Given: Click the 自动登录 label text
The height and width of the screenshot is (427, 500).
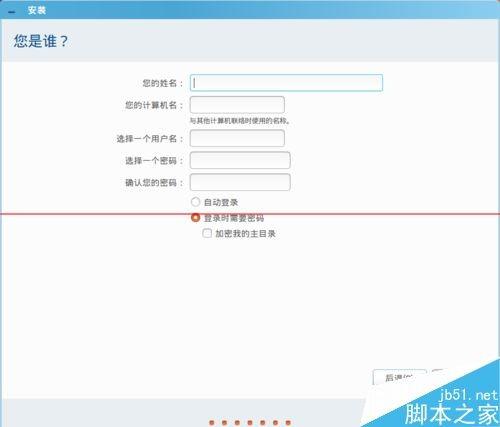Looking at the screenshot, I should tap(221, 202).
